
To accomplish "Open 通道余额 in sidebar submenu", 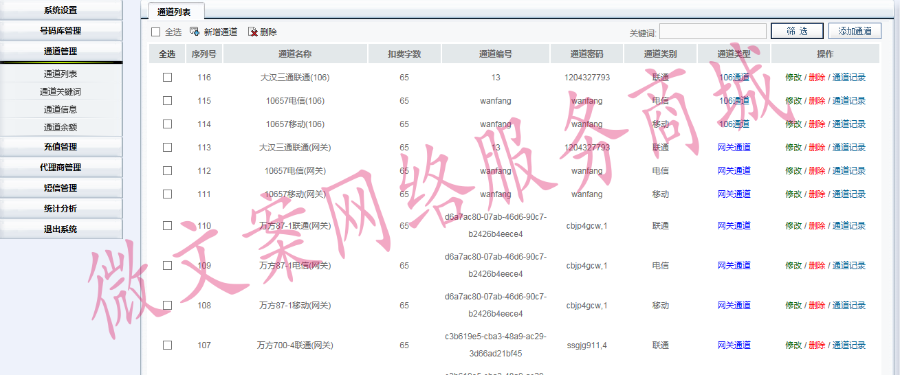I will coord(61,127).
